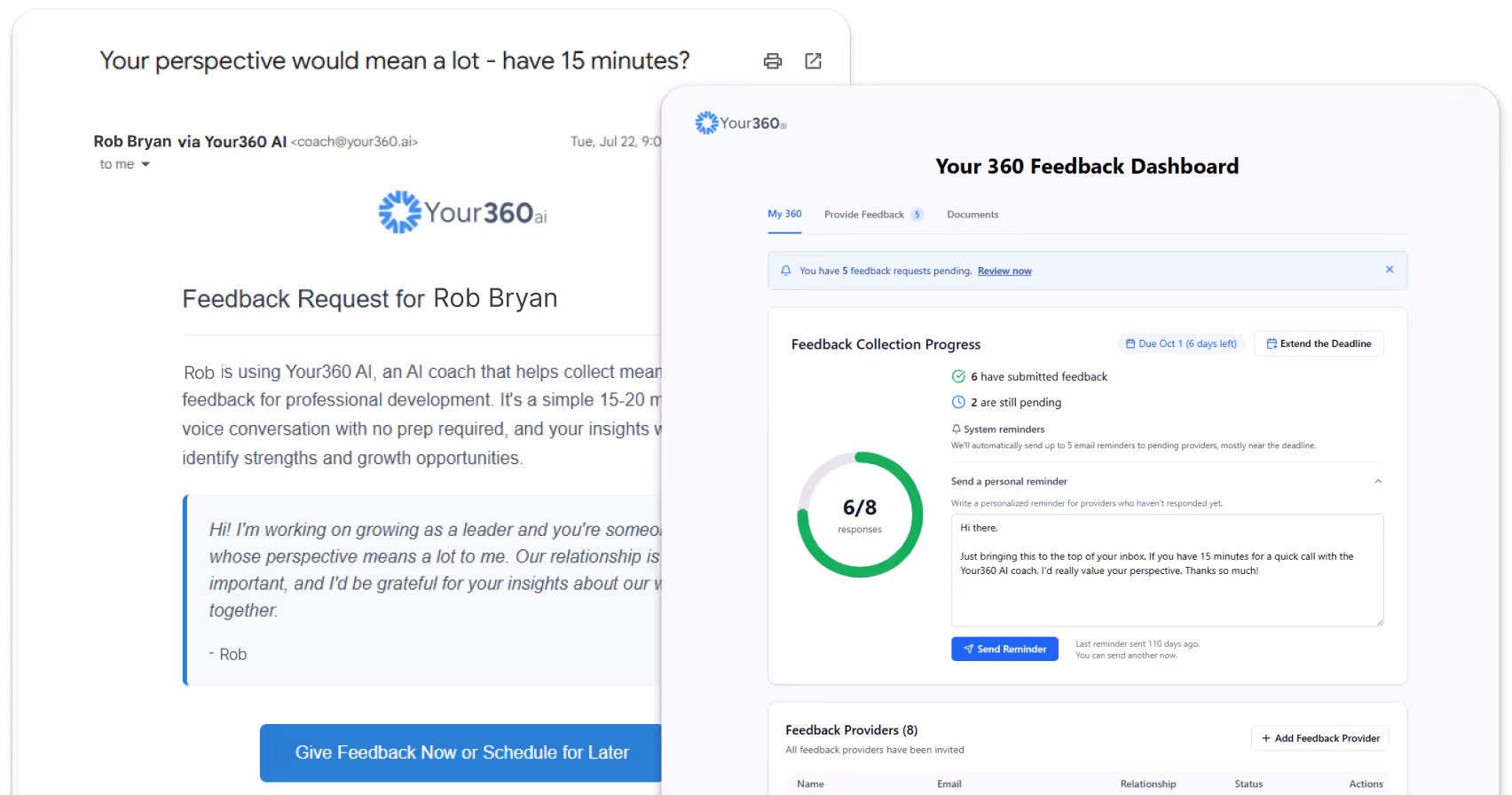Image resolution: width=1512 pixels, height=795 pixels.
Task: Expand the 'to me' recipient details arrow
Action: point(146,164)
